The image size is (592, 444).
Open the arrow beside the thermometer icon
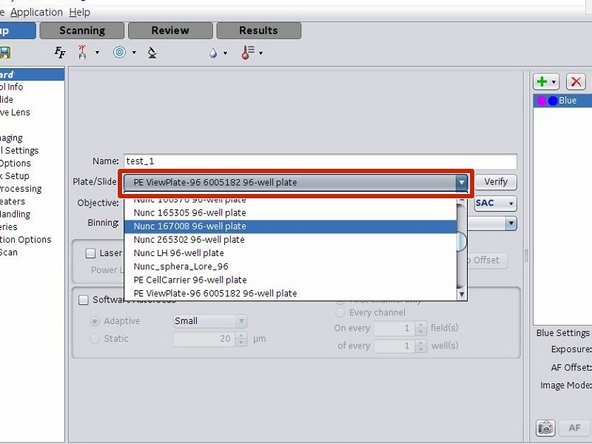click(x=261, y=53)
